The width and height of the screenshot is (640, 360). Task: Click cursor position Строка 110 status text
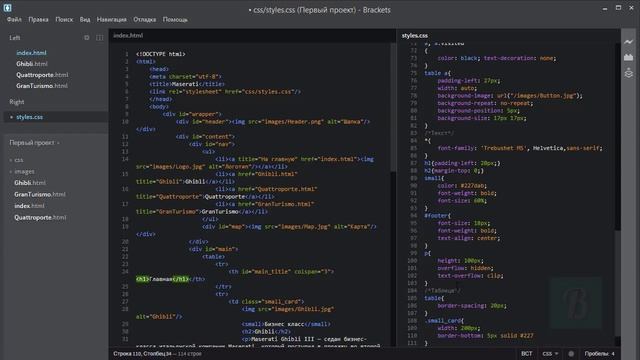[142, 354]
